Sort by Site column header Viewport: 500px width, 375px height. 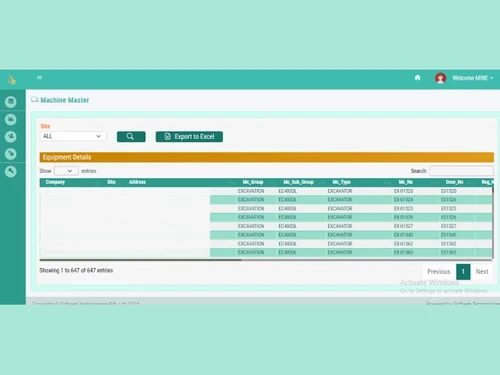[x=111, y=182]
